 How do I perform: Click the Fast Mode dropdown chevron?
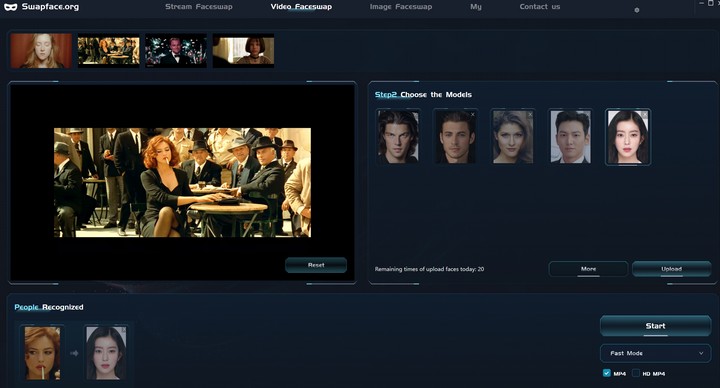701,353
